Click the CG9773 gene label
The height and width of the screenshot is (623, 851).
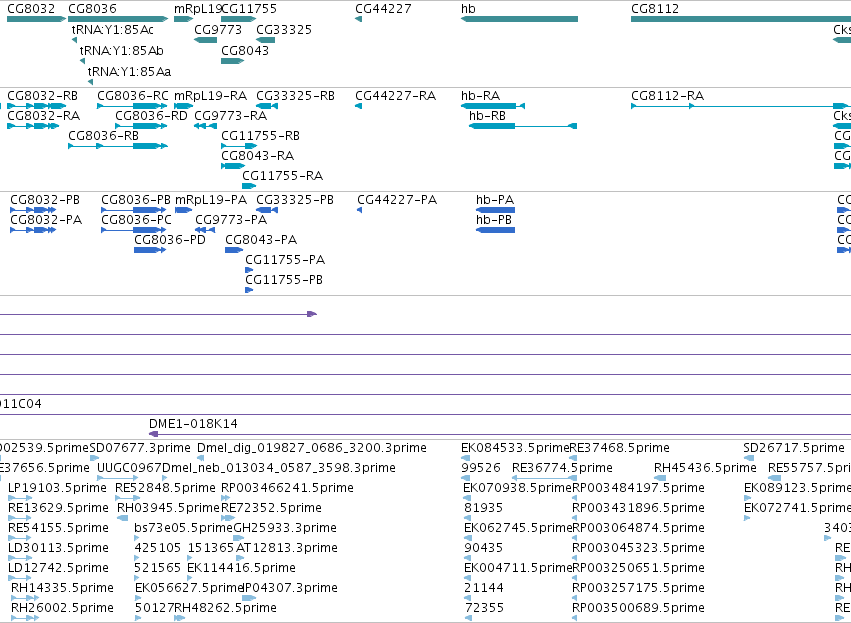[x=218, y=29]
